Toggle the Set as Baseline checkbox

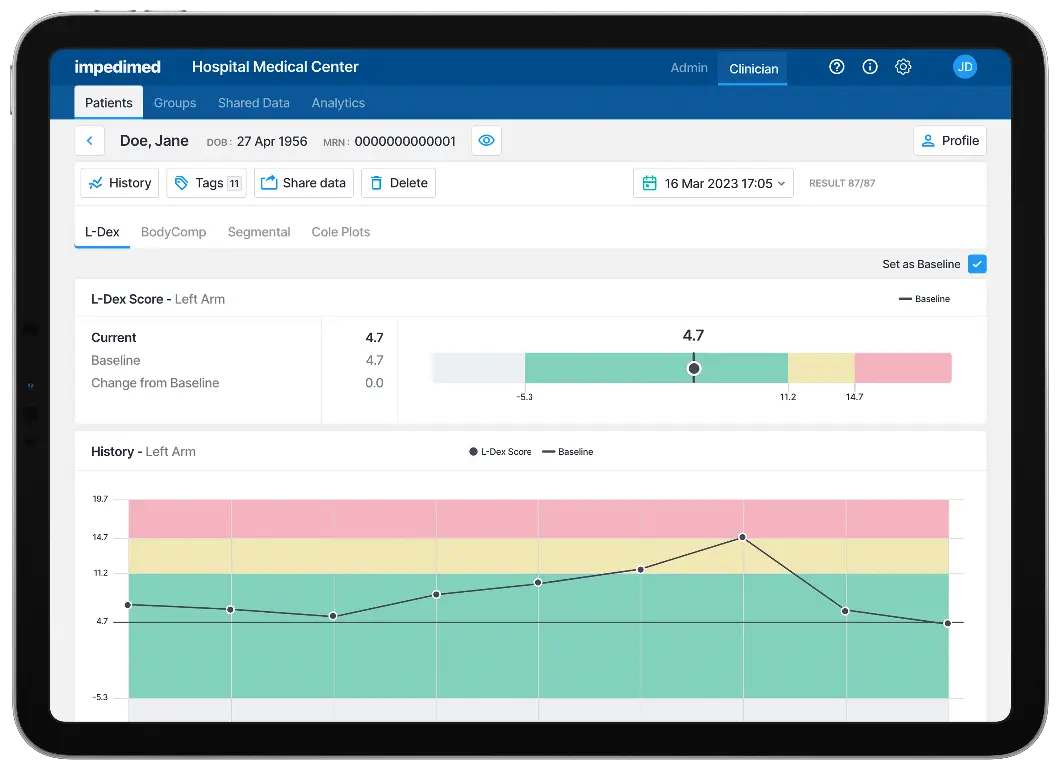(x=977, y=264)
